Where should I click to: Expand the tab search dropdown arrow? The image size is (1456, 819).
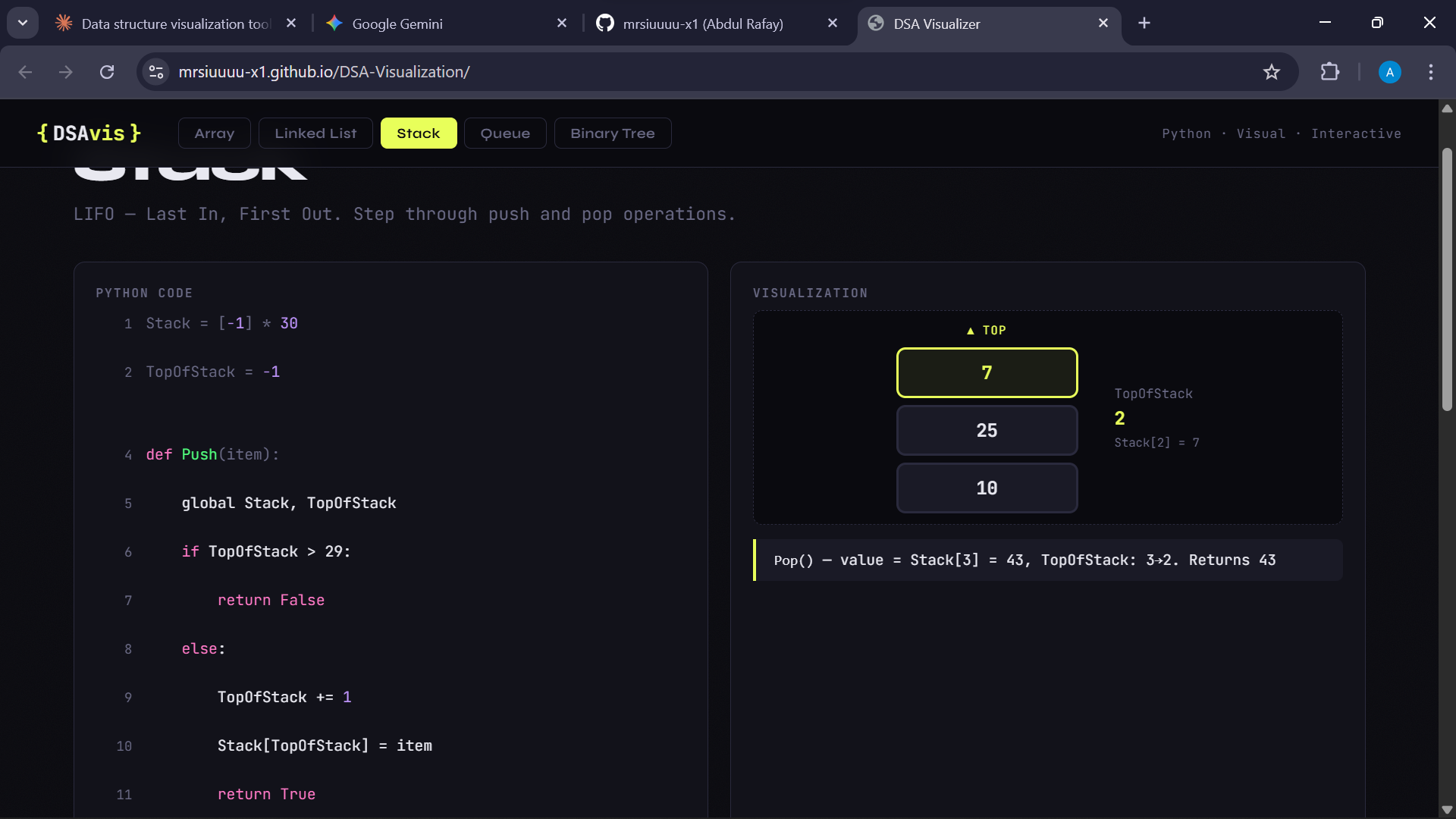[x=23, y=24]
